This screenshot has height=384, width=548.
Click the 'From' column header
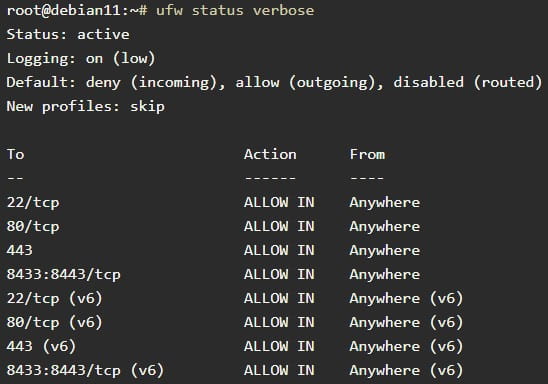[x=367, y=154]
